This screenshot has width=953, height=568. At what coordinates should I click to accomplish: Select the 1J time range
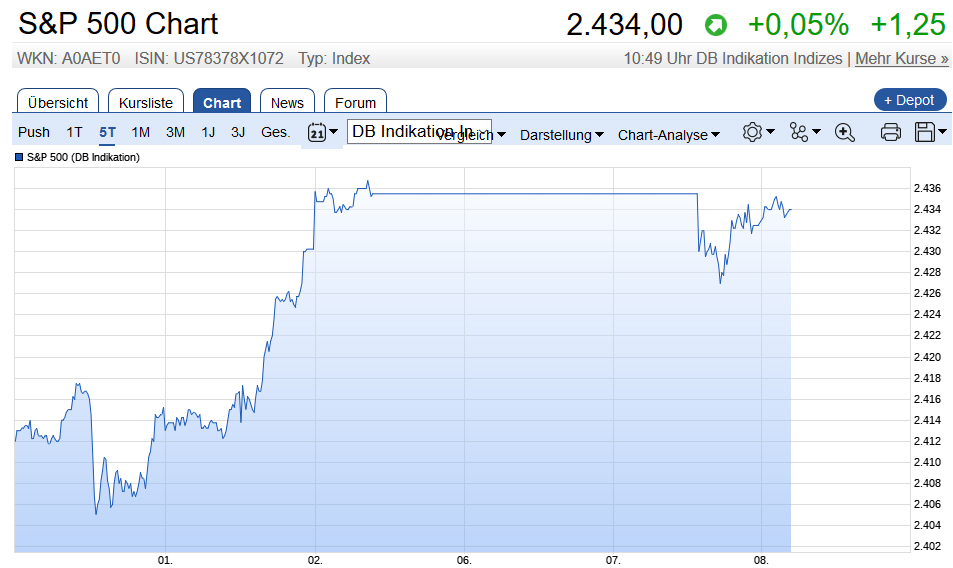[208, 132]
